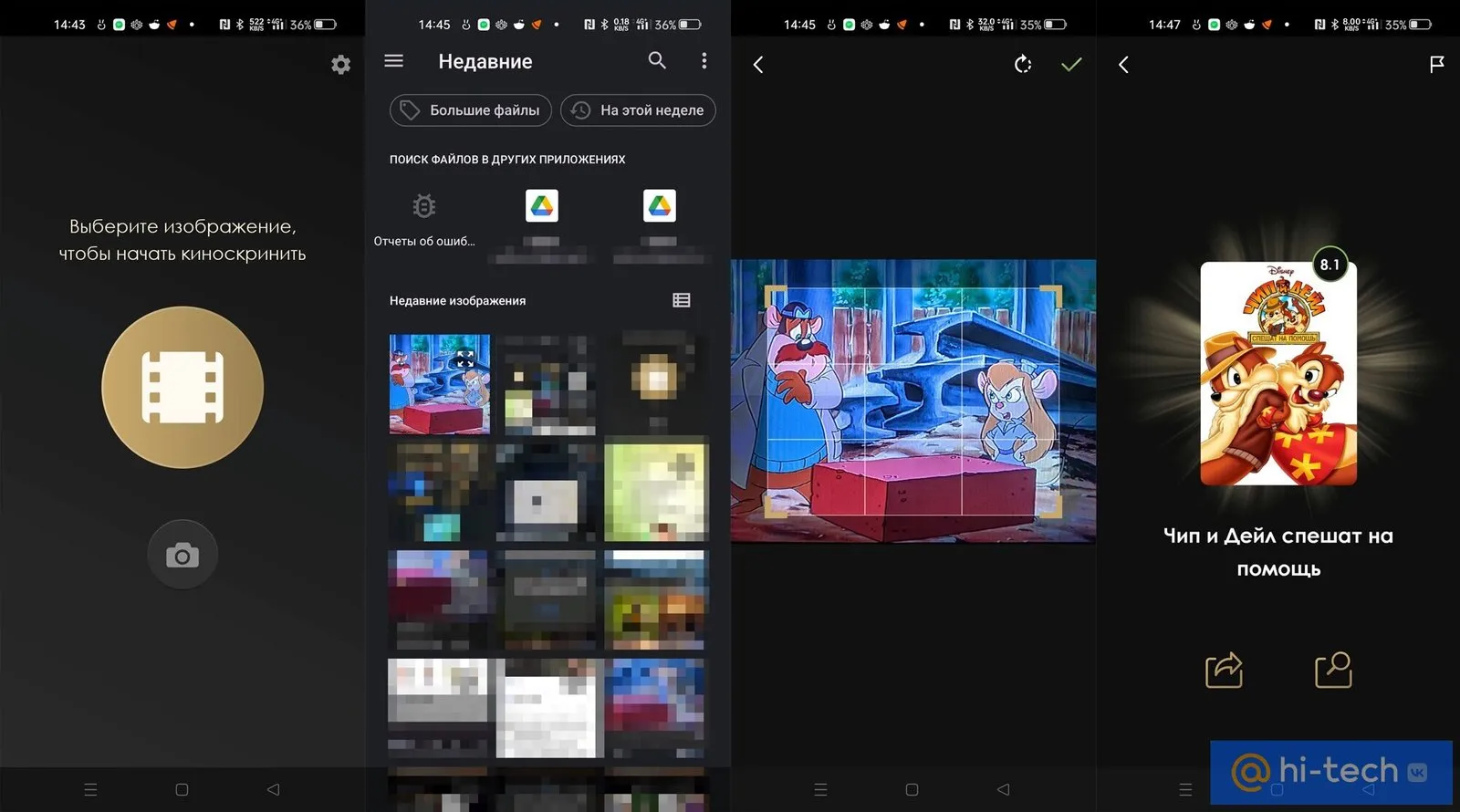Tap Android back button on crop screen
The height and width of the screenshot is (812, 1460).
[1003, 789]
